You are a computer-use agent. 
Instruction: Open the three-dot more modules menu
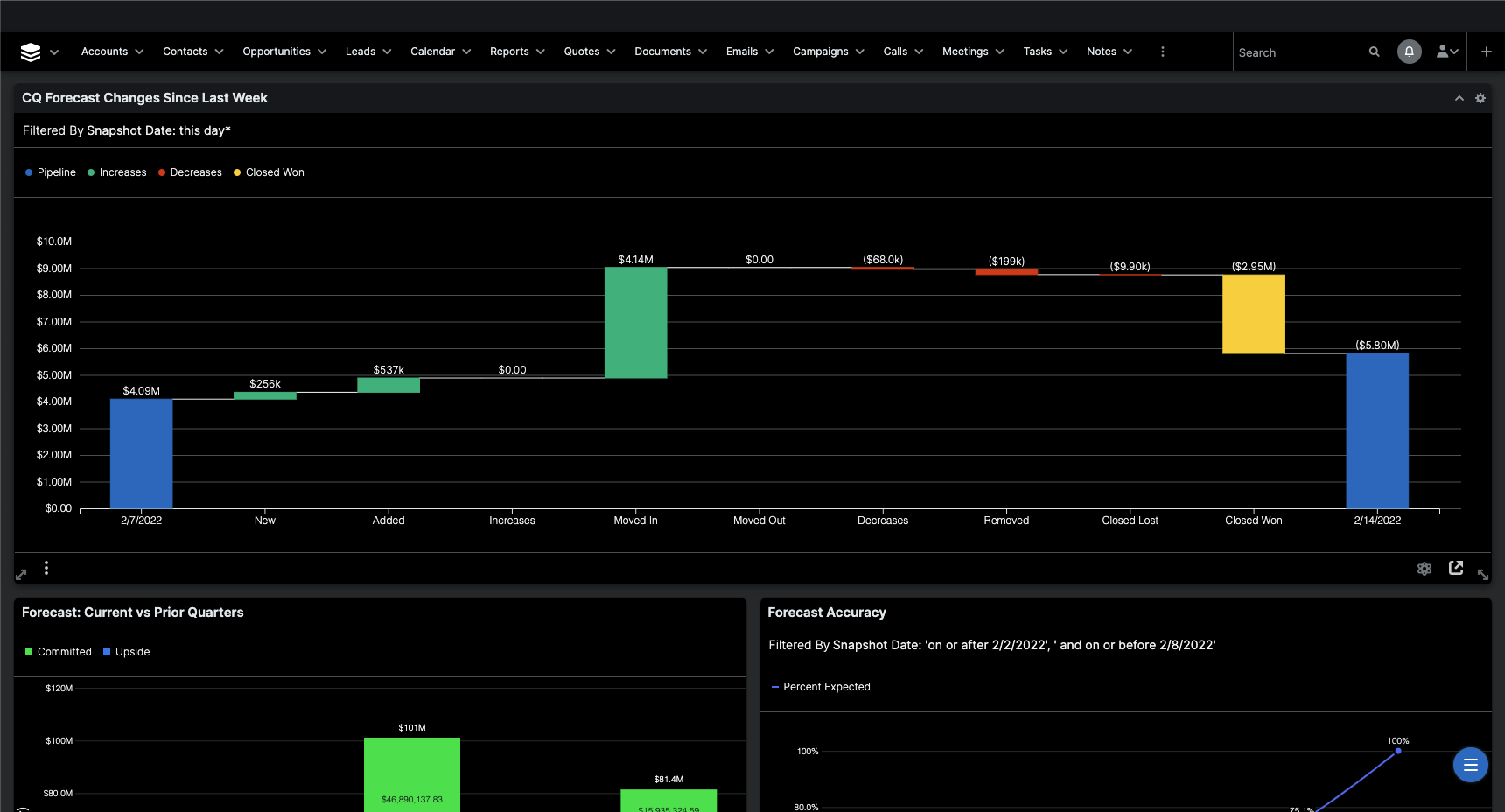[x=1162, y=52]
